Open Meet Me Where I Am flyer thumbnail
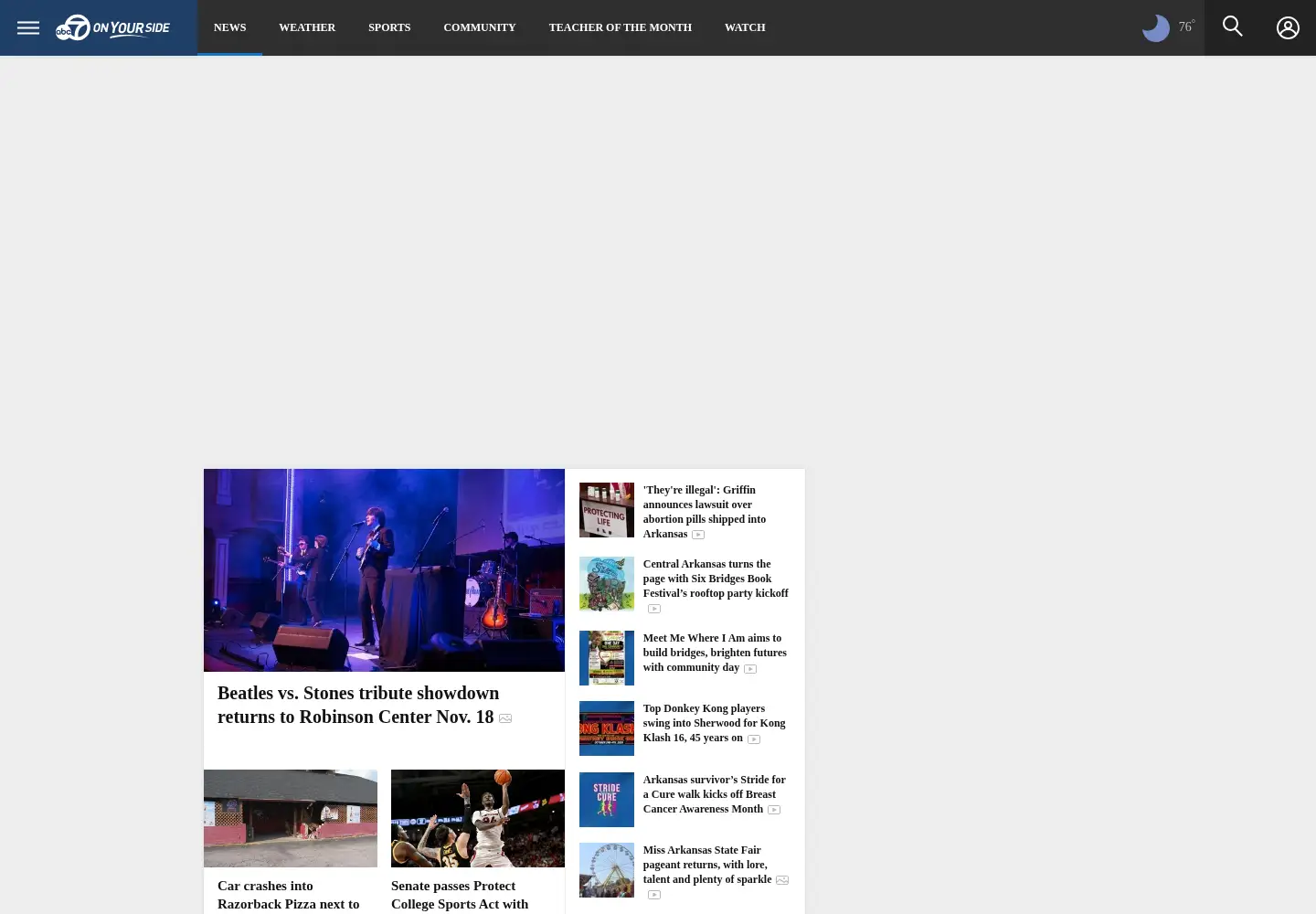This screenshot has height=914, width=1316. 607,658
